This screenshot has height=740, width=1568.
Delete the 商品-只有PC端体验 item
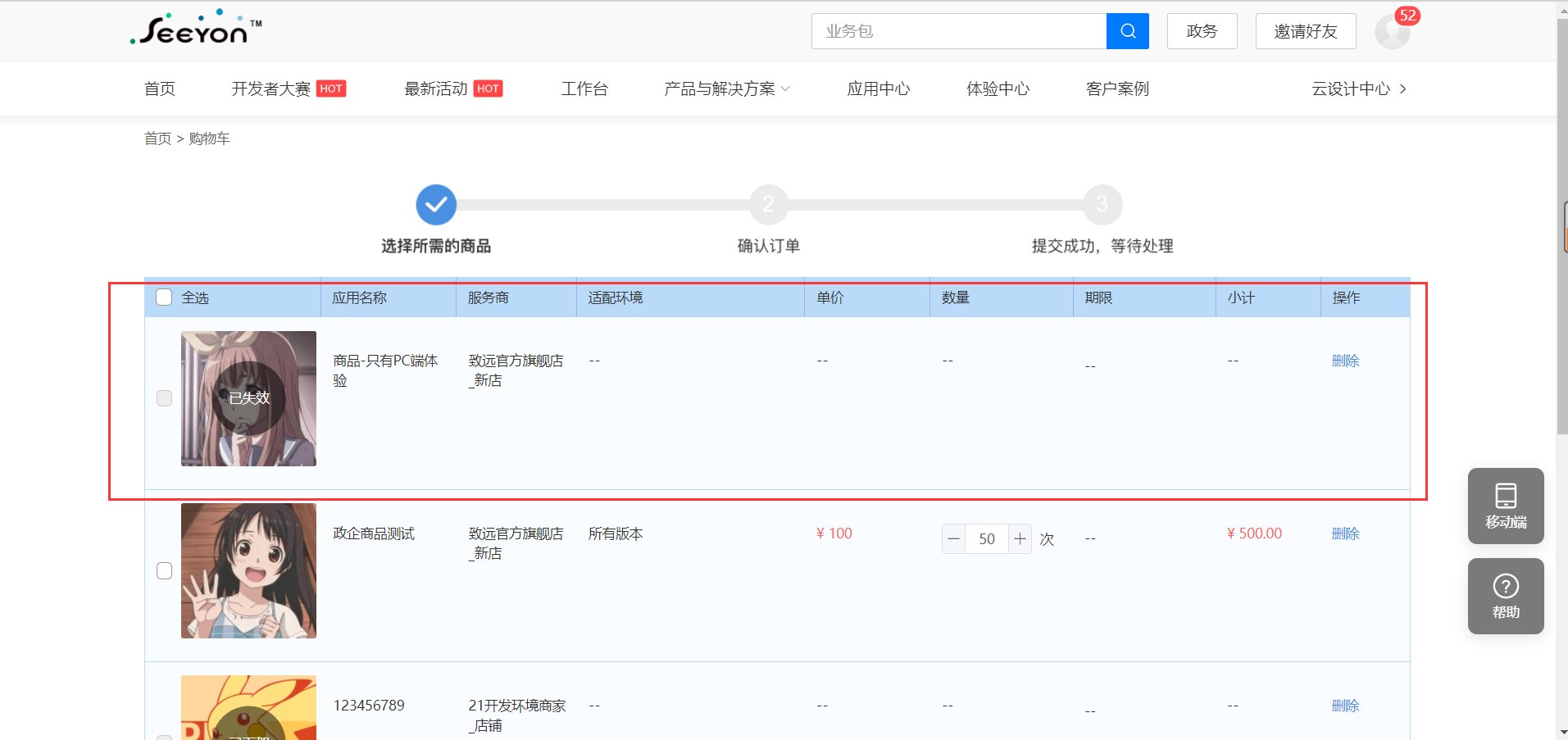coord(1345,361)
